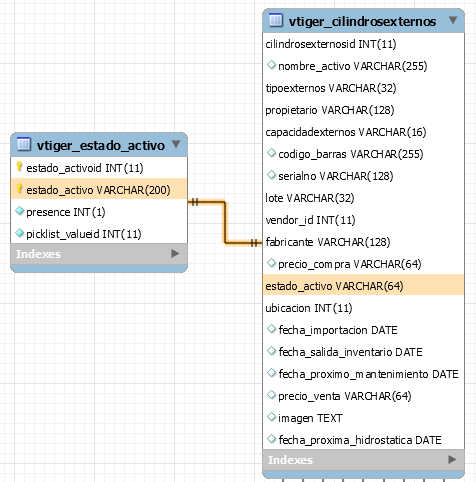Click the diamond icon next to presence
The width and height of the screenshot is (476, 482).
point(20,211)
